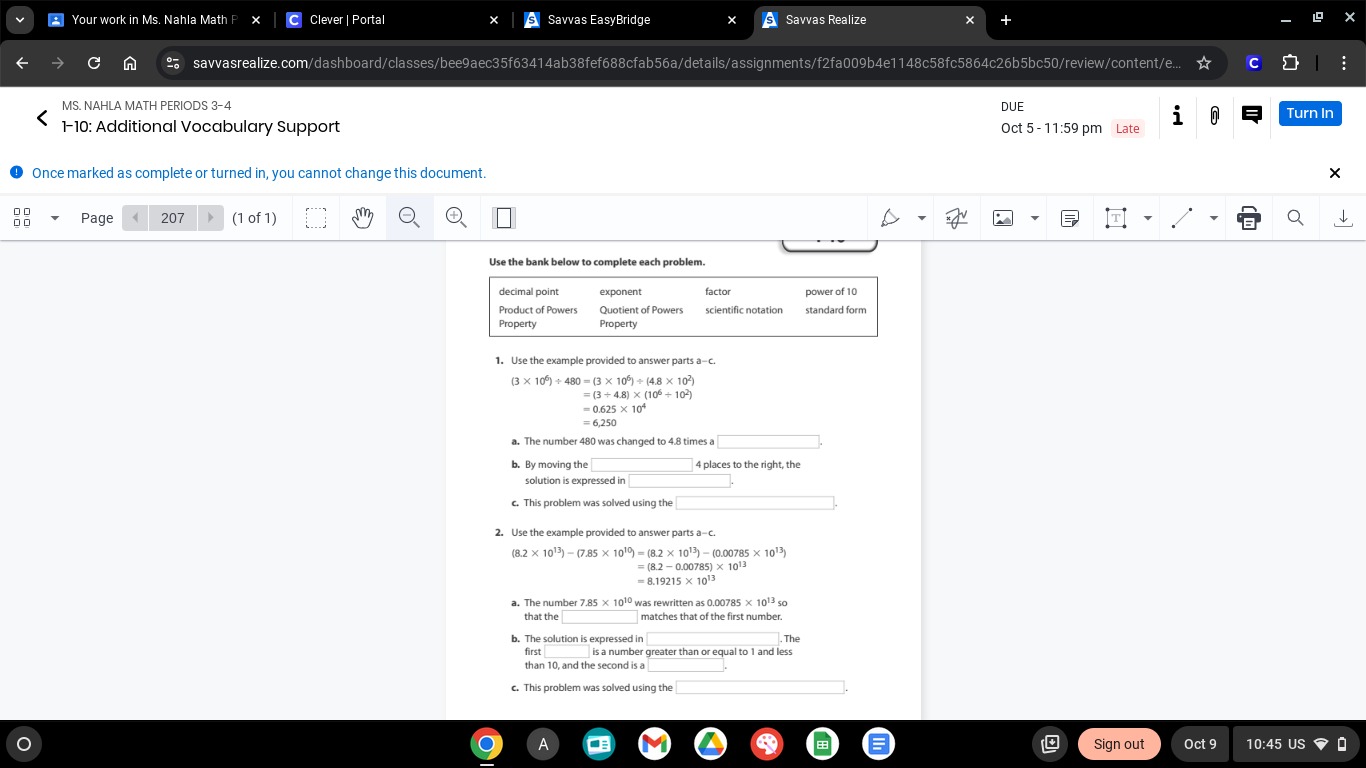The height and width of the screenshot is (768, 1366).
Task: Click the Sign out button
Action: coord(1119,743)
